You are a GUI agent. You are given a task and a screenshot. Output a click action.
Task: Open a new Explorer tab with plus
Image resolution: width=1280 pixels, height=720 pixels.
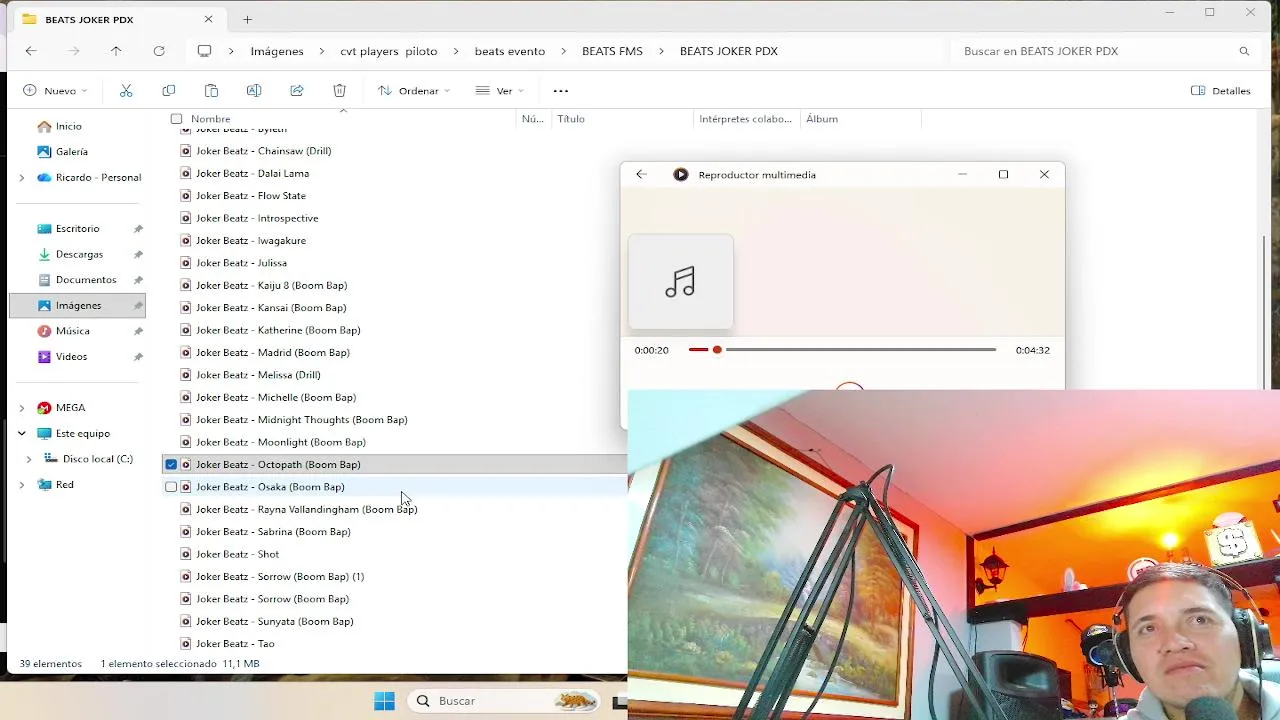click(247, 19)
